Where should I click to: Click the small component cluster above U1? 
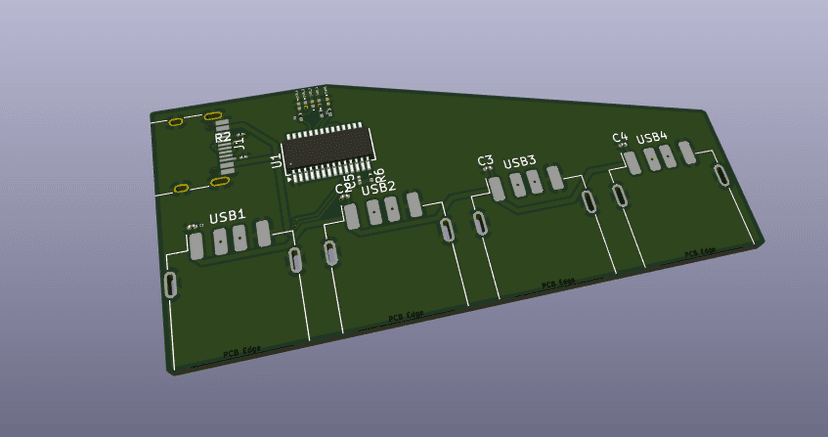[313, 102]
